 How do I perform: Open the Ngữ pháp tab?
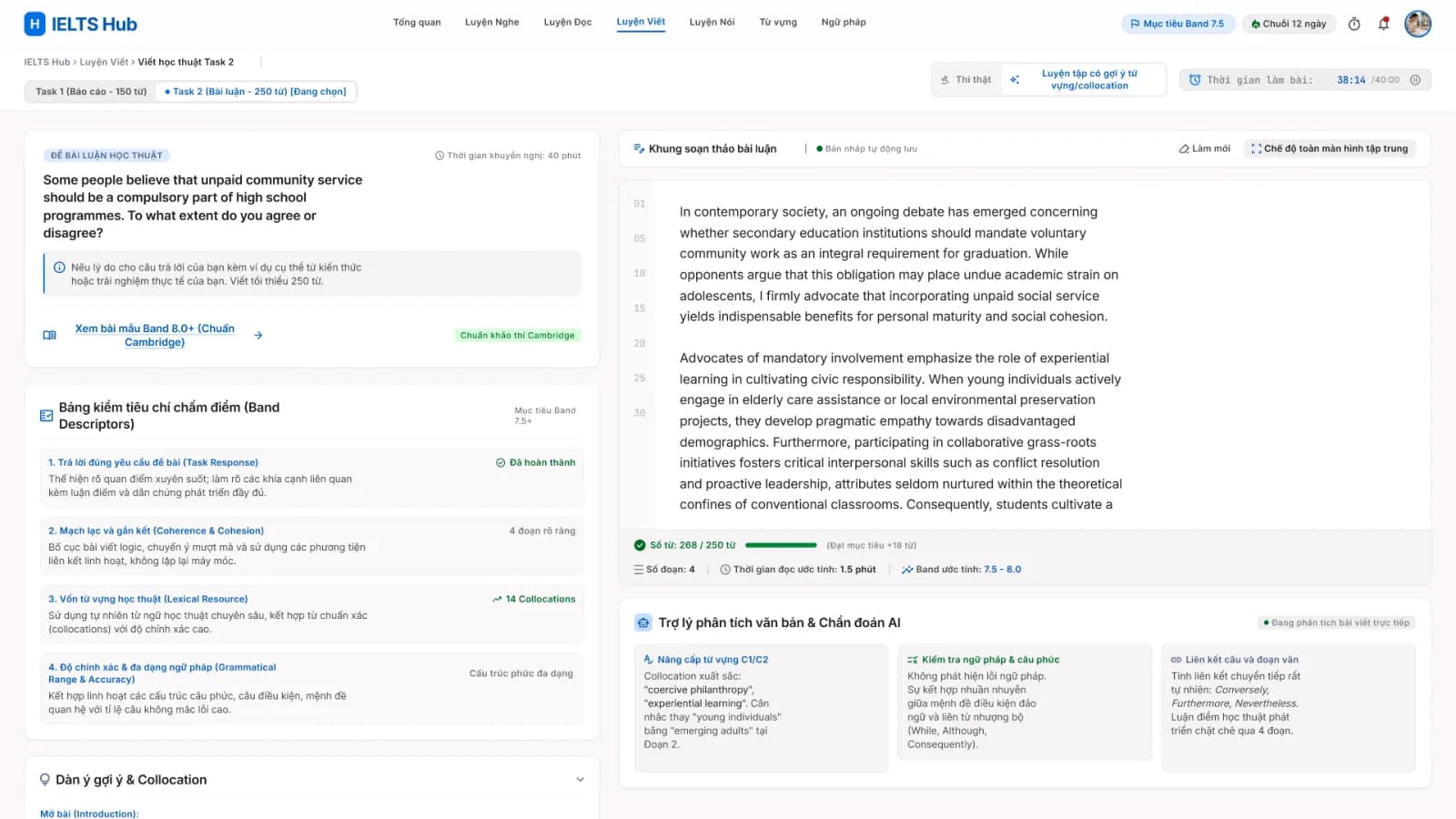point(844,23)
